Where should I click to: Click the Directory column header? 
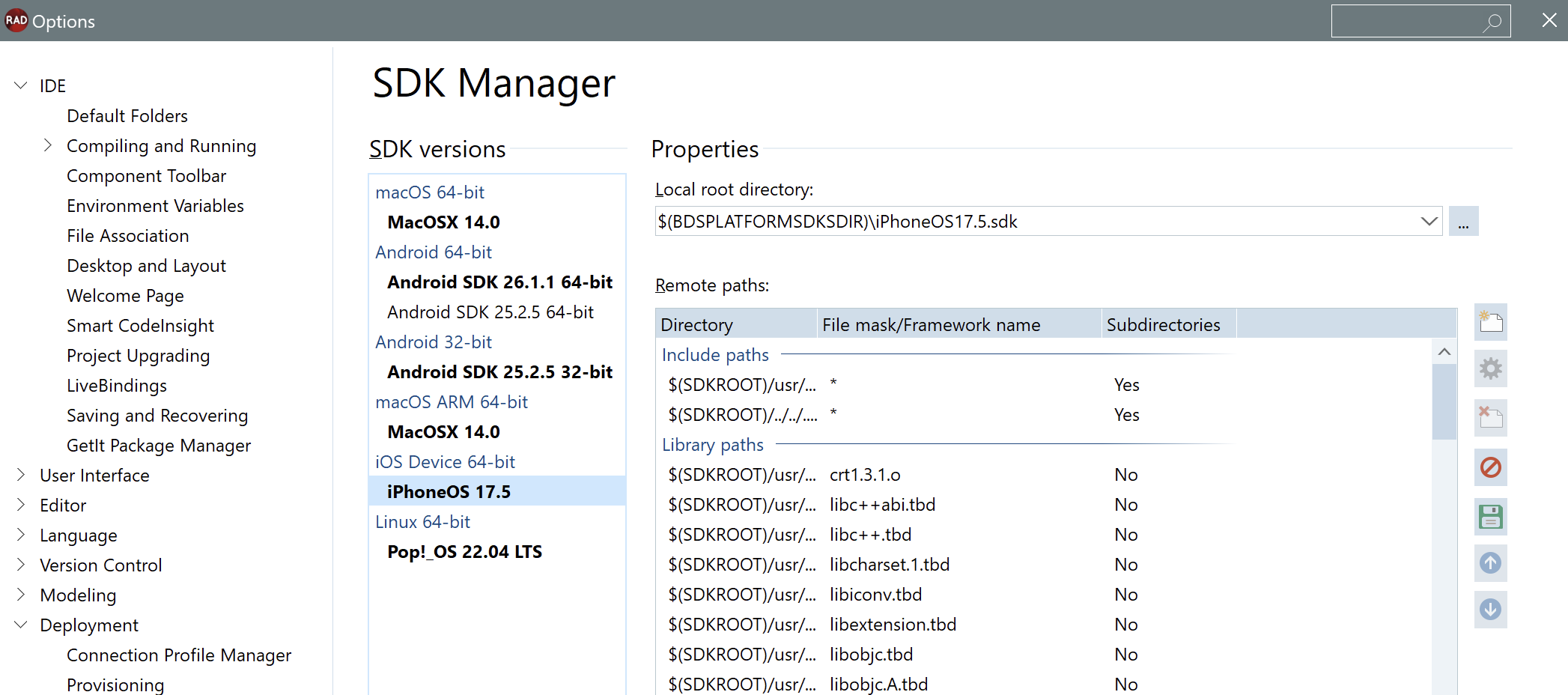click(735, 325)
